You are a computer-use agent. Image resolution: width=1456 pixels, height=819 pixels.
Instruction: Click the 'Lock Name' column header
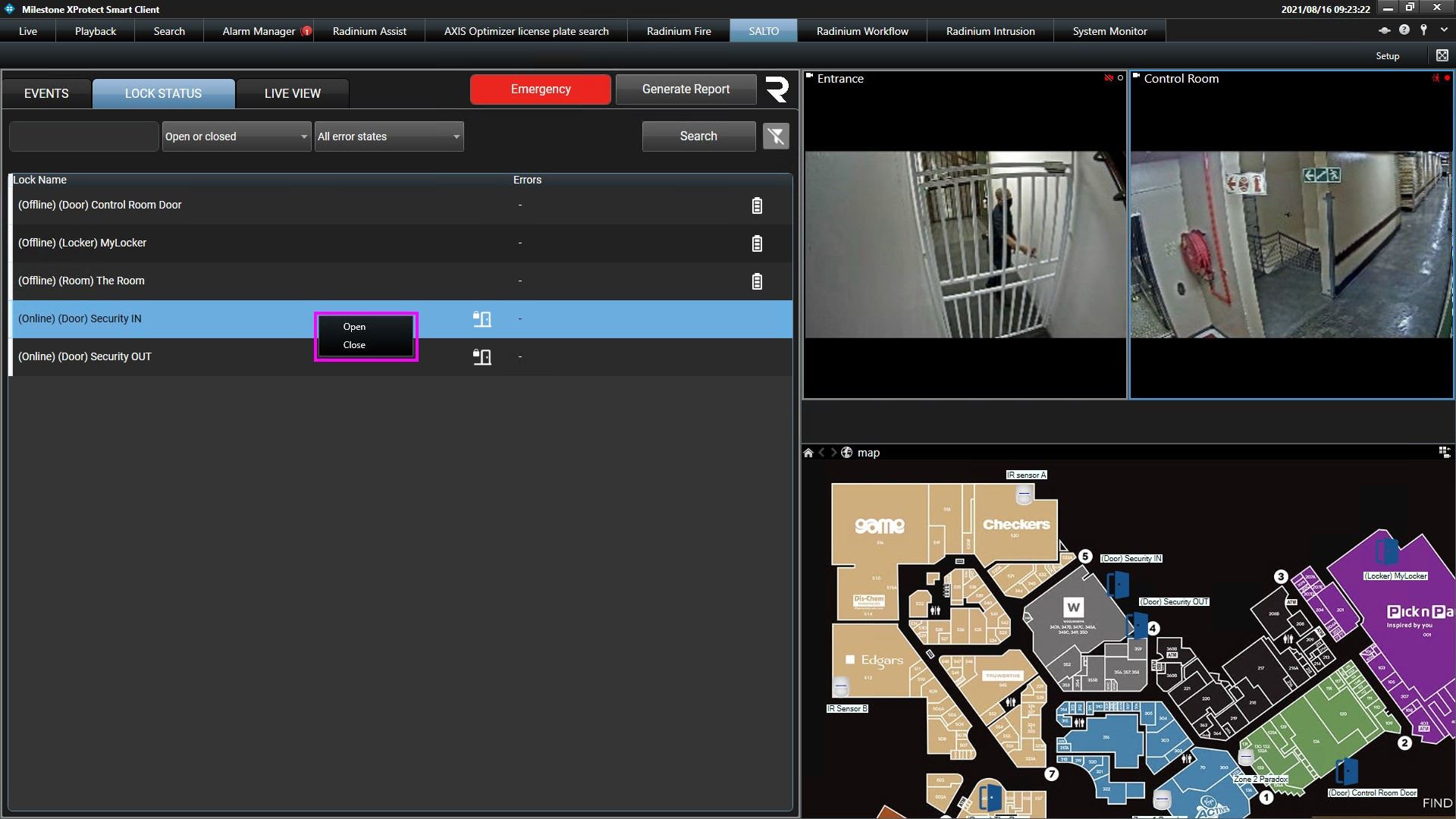[x=40, y=180]
